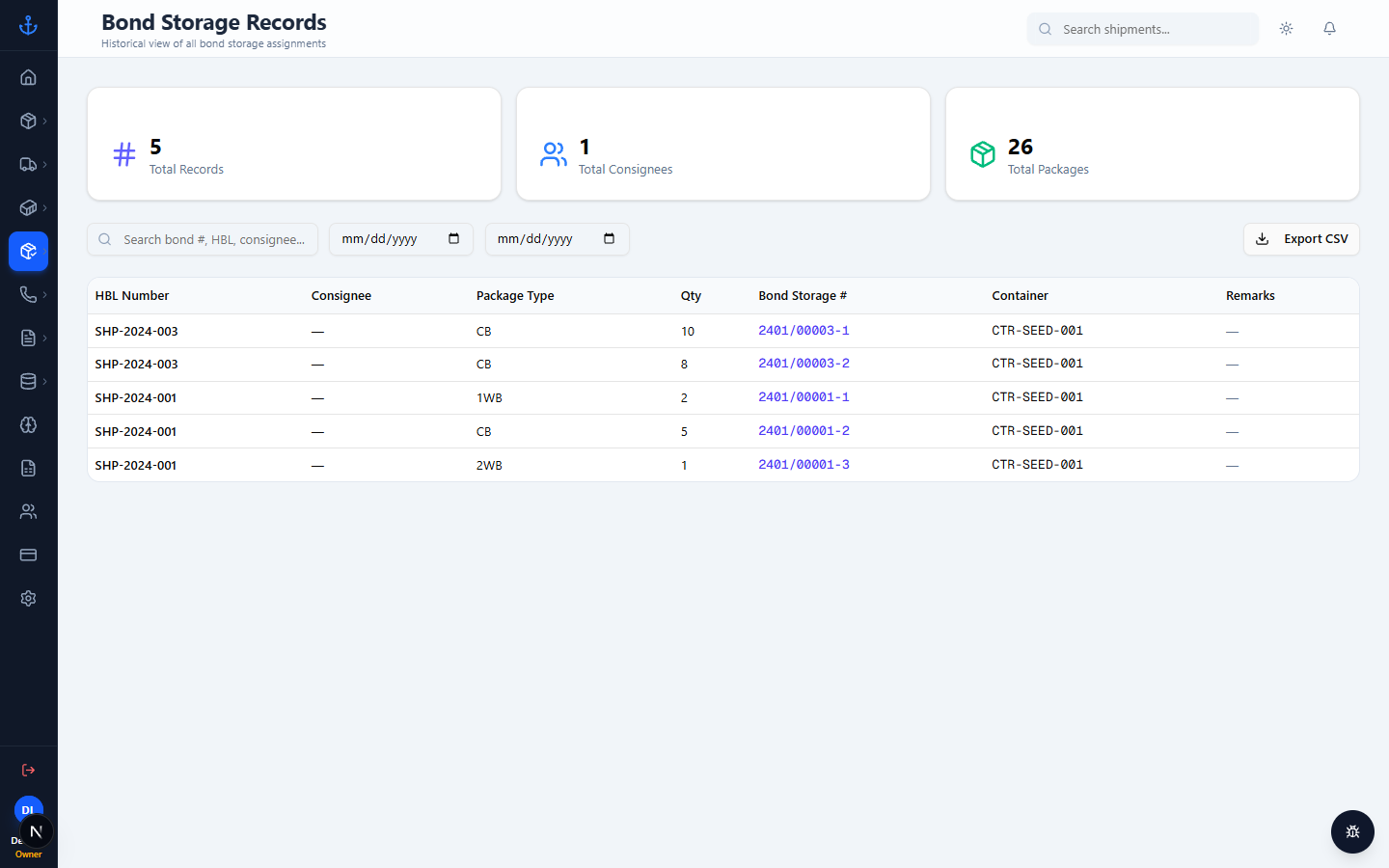This screenshot has height=868, width=1389.
Task: Click the truck delivery icon in sidebar
Action: coord(28,164)
